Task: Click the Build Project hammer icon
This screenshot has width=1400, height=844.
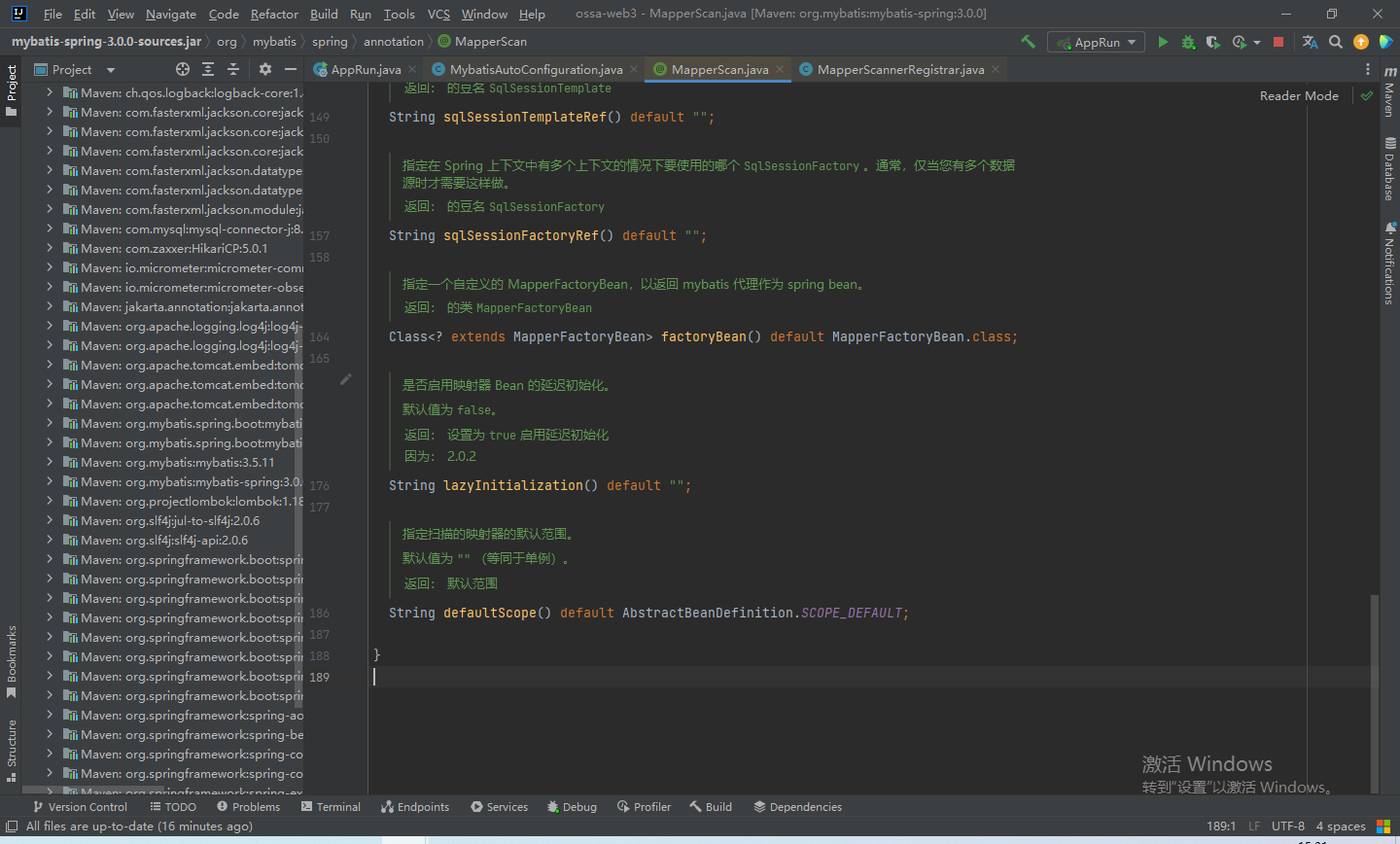Action: (1028, 42)
